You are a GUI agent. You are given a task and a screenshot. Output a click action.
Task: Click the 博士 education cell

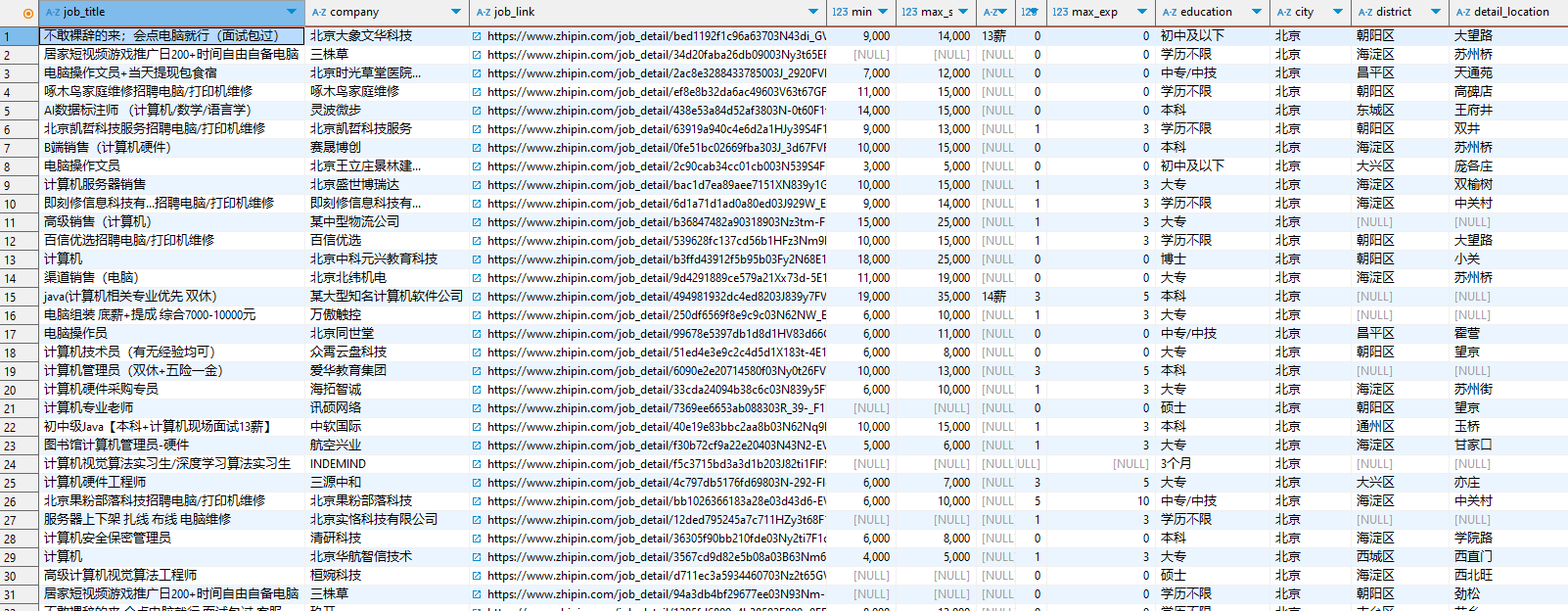pyautogui.click(x=1173, y=259)
